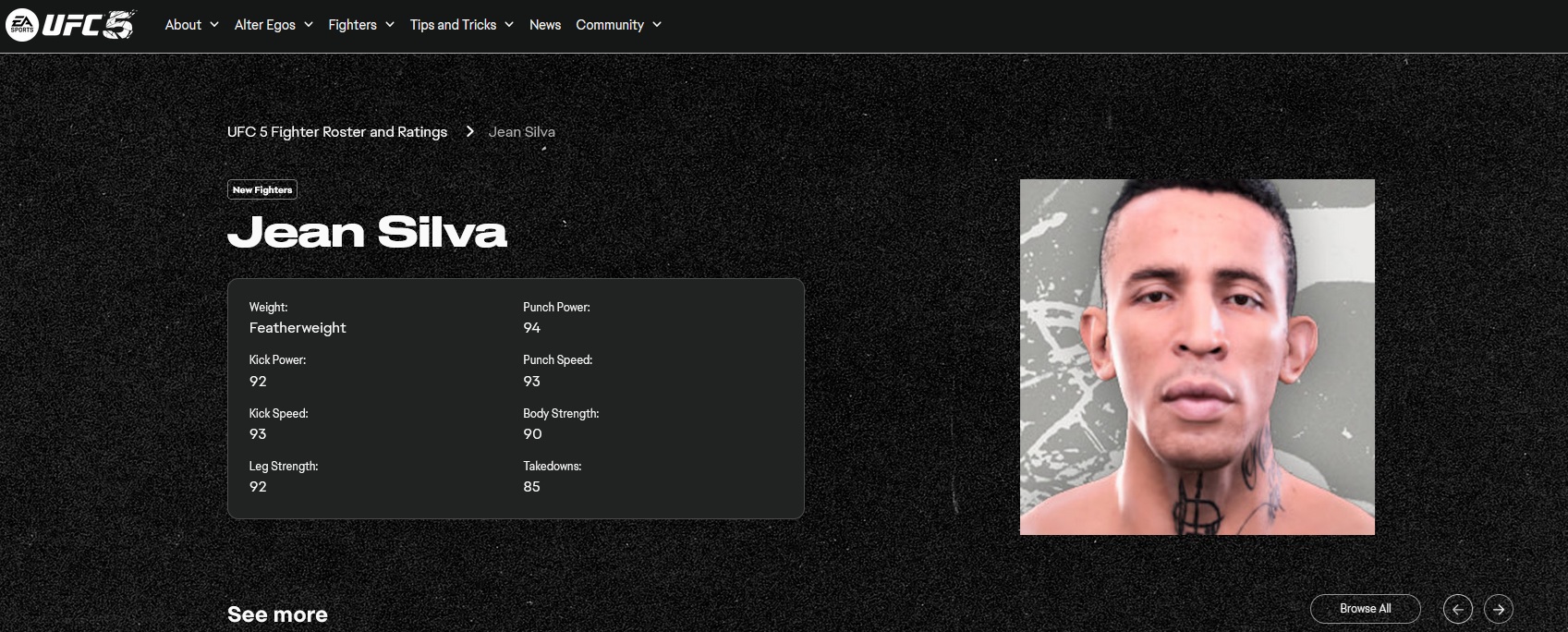Screen dimensions: 1568x632
Task: Click the Leg Strength label
Action: click(x=284, y=466)
